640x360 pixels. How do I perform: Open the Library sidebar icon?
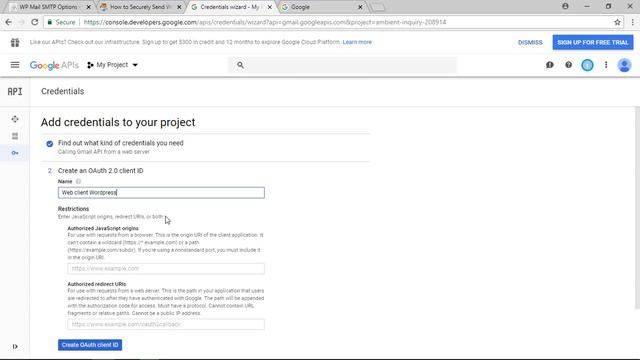15,136
